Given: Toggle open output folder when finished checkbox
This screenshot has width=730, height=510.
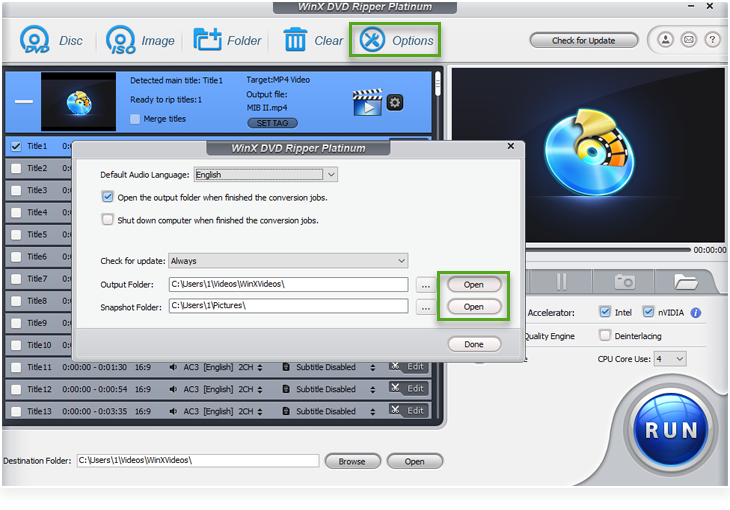Looking at the screenshot, I should coord(108,197).
